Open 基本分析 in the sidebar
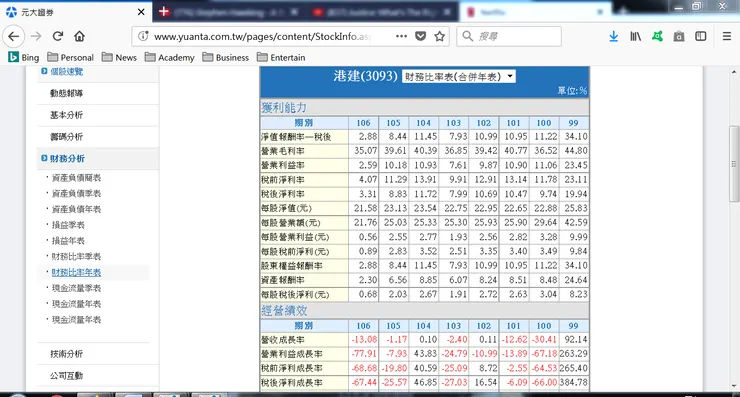Image resolution: width=740 pixels, height=397 pixels. pos(67,115)
